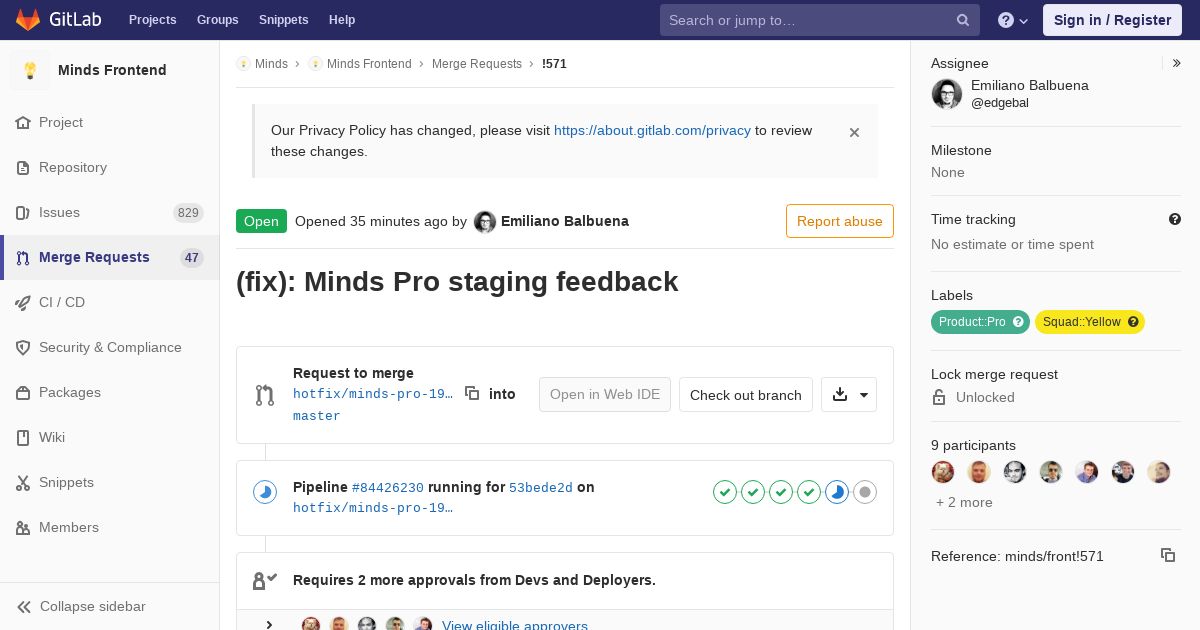Click the second passed pipeline stage icon

753,492
